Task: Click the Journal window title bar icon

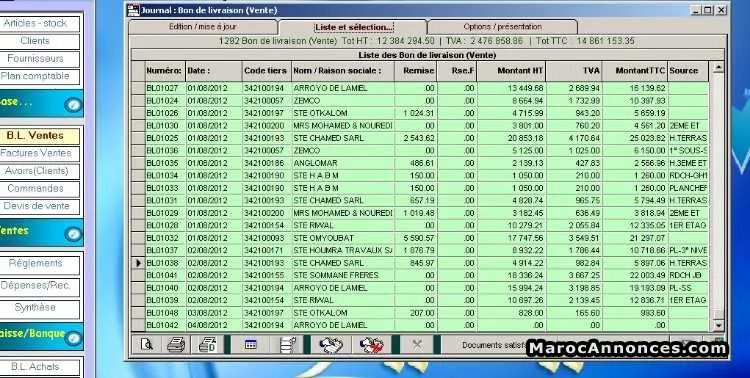Action: point(133,10)
